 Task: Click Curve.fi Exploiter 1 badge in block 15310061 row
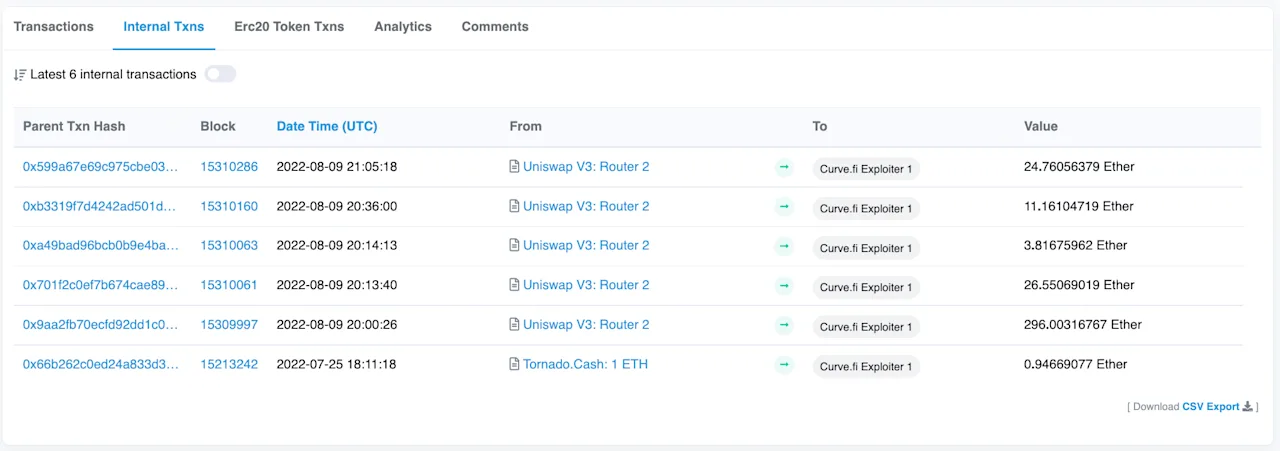pos(866,287)
